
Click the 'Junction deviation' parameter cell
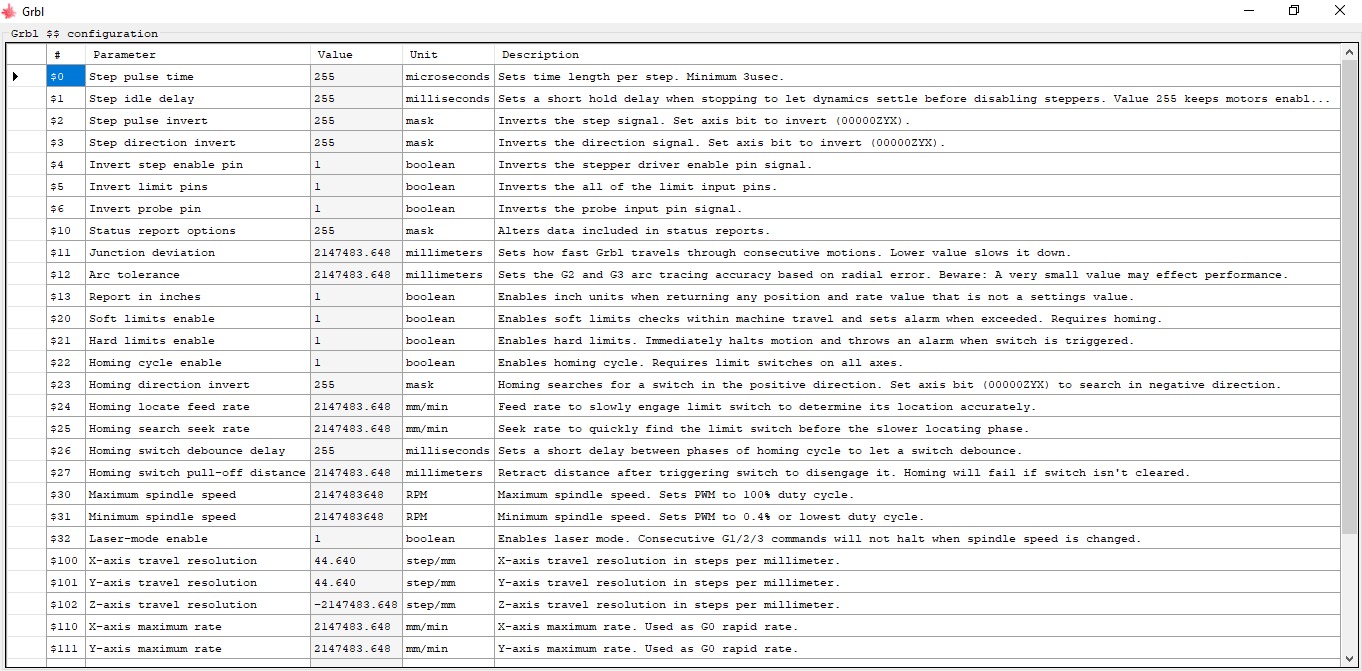click(198, 253)
